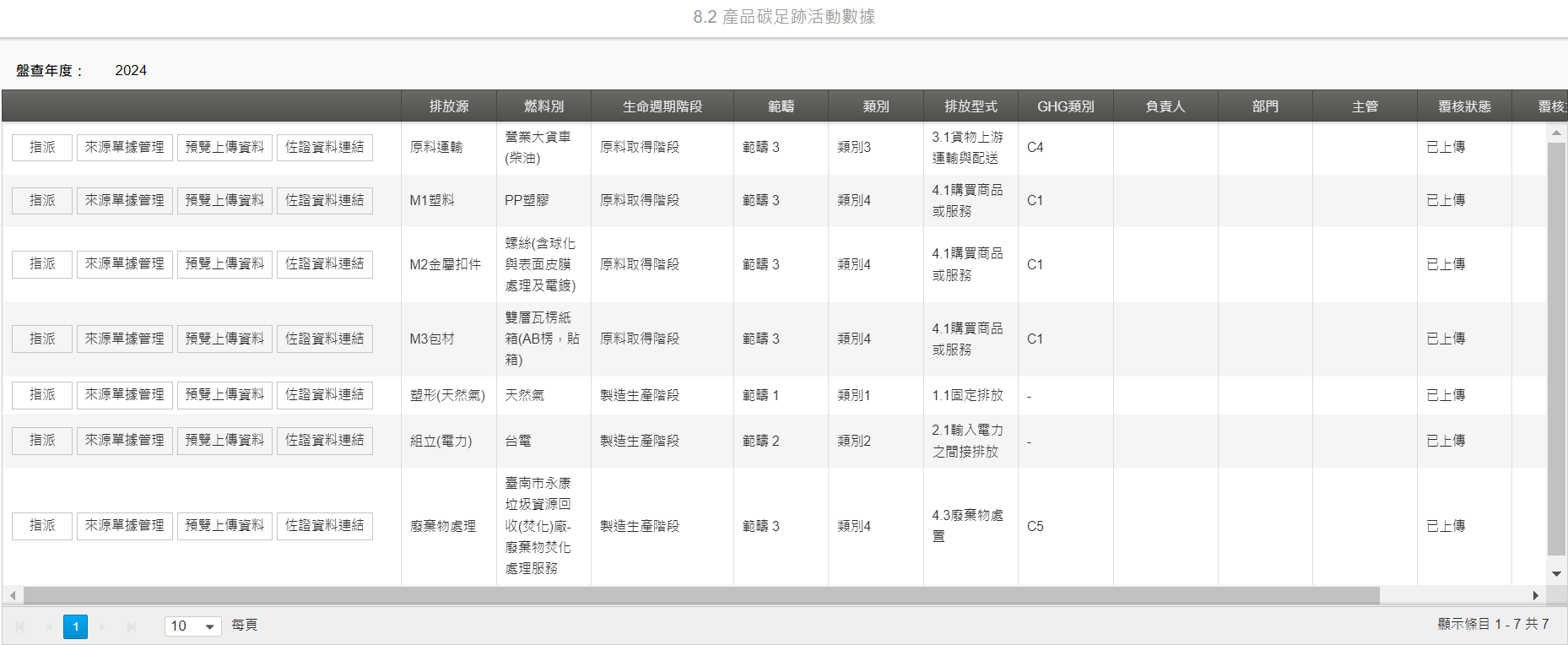
Task: Click the horizontal scrollbar left arrow
Action: click(x=13, y=595)
